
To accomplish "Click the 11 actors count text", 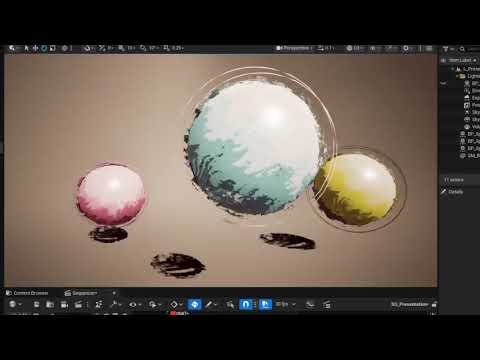I will 454,180.
